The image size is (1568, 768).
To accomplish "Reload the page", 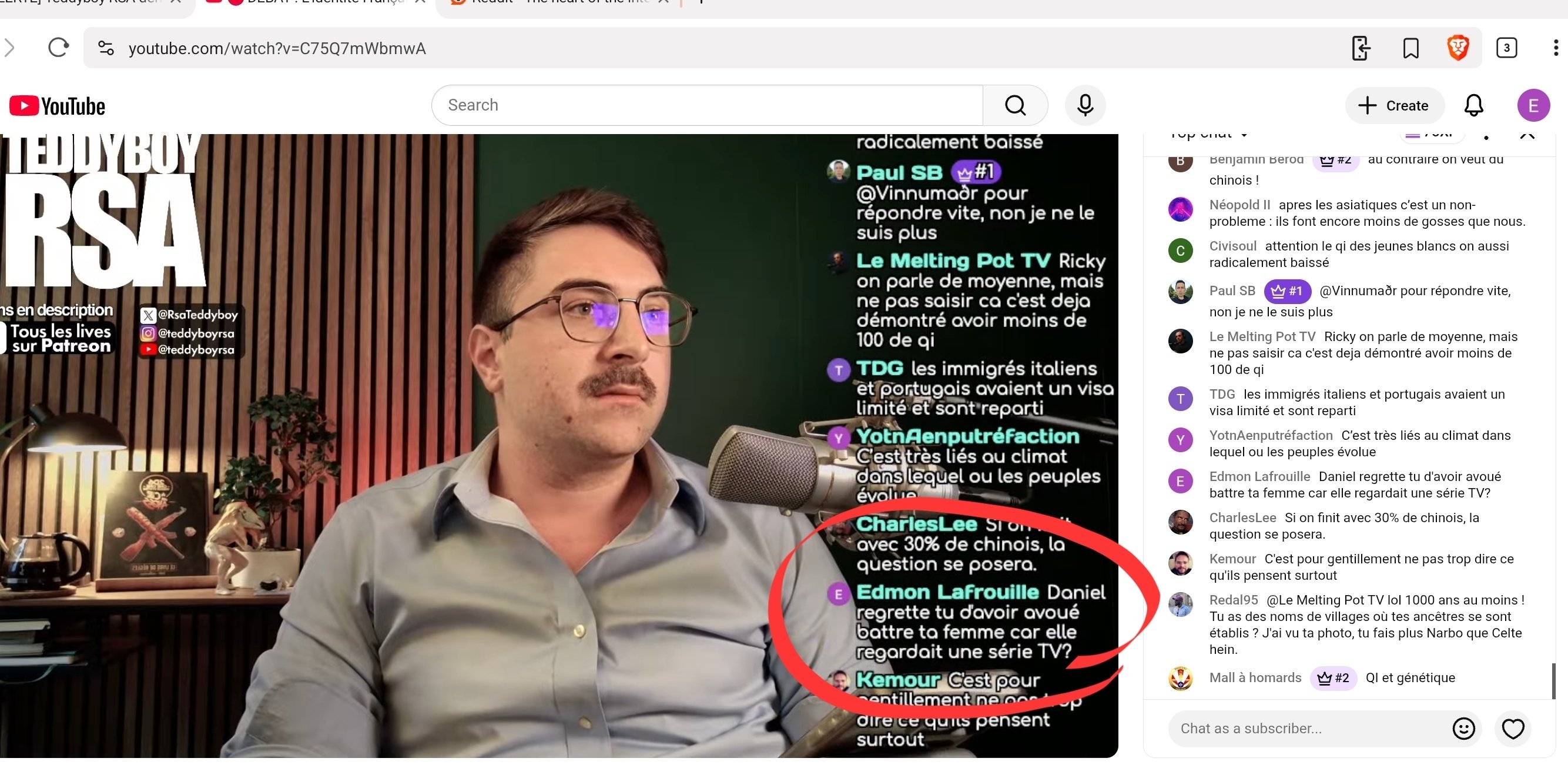I will [x=58, y=48].
